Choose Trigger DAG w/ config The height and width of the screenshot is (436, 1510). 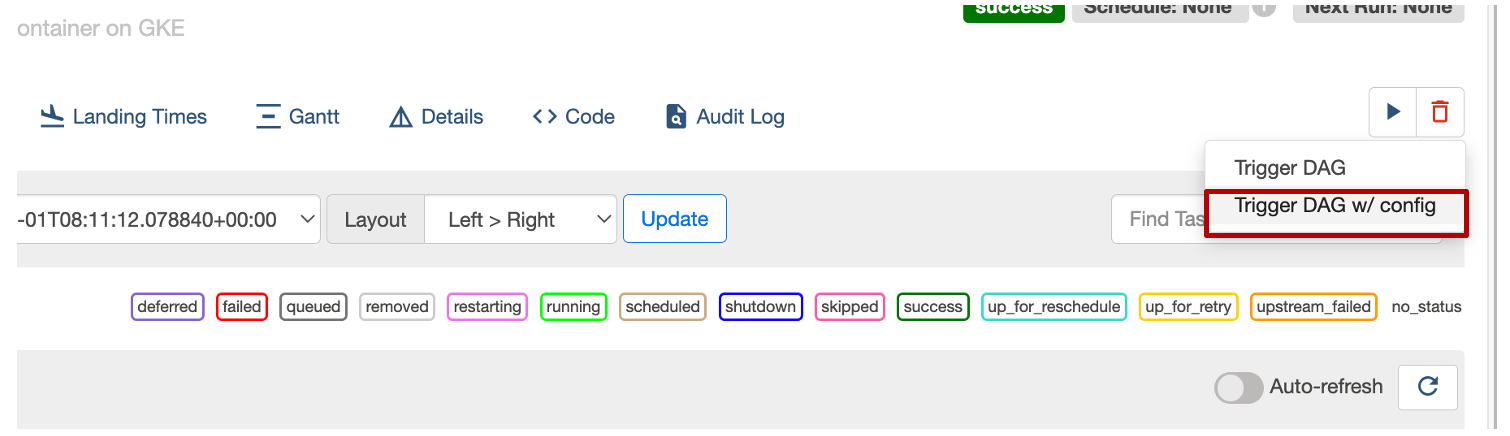(x=1335, y=207)
